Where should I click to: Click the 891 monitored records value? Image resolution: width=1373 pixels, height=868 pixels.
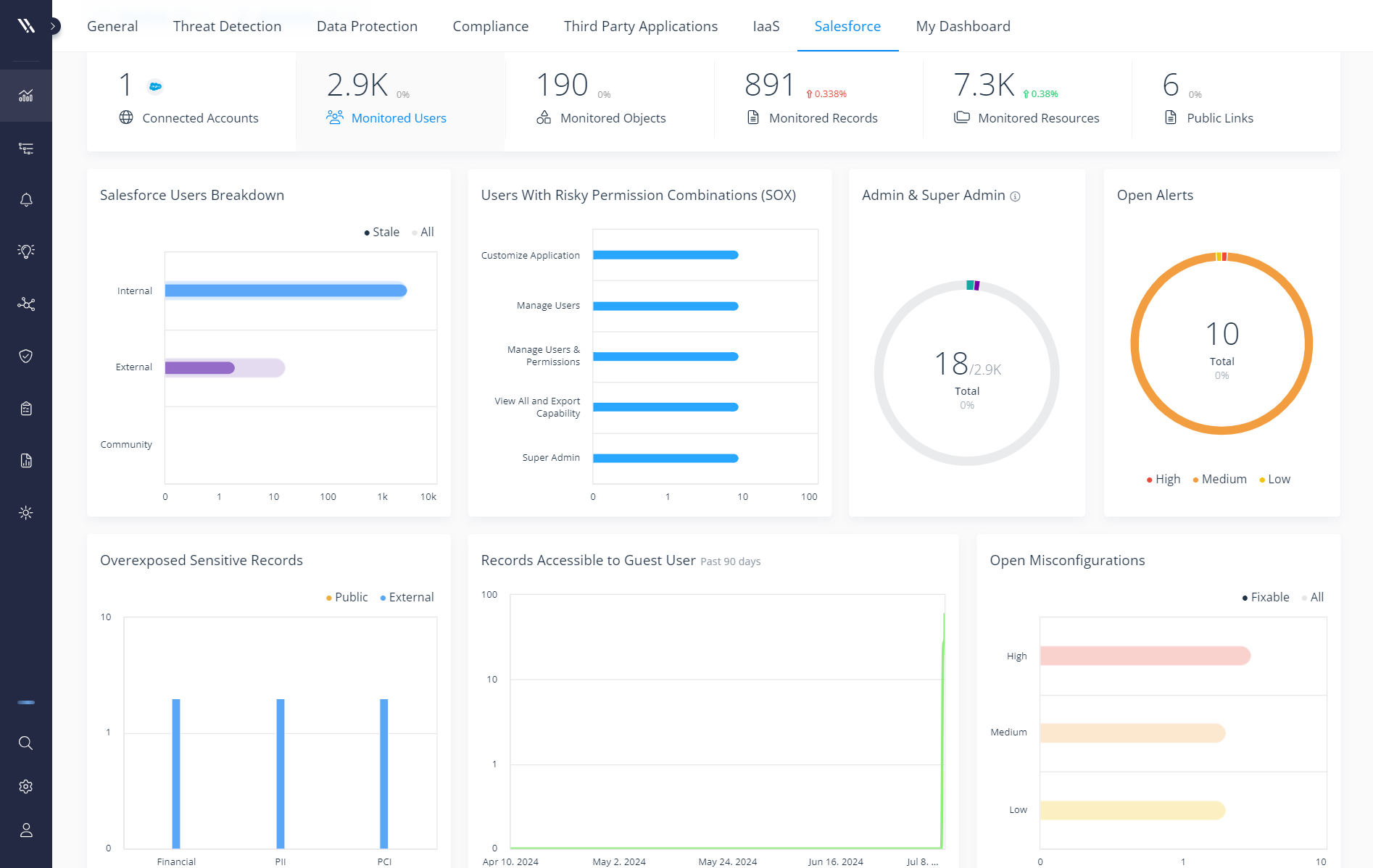[x=769, y=85]
